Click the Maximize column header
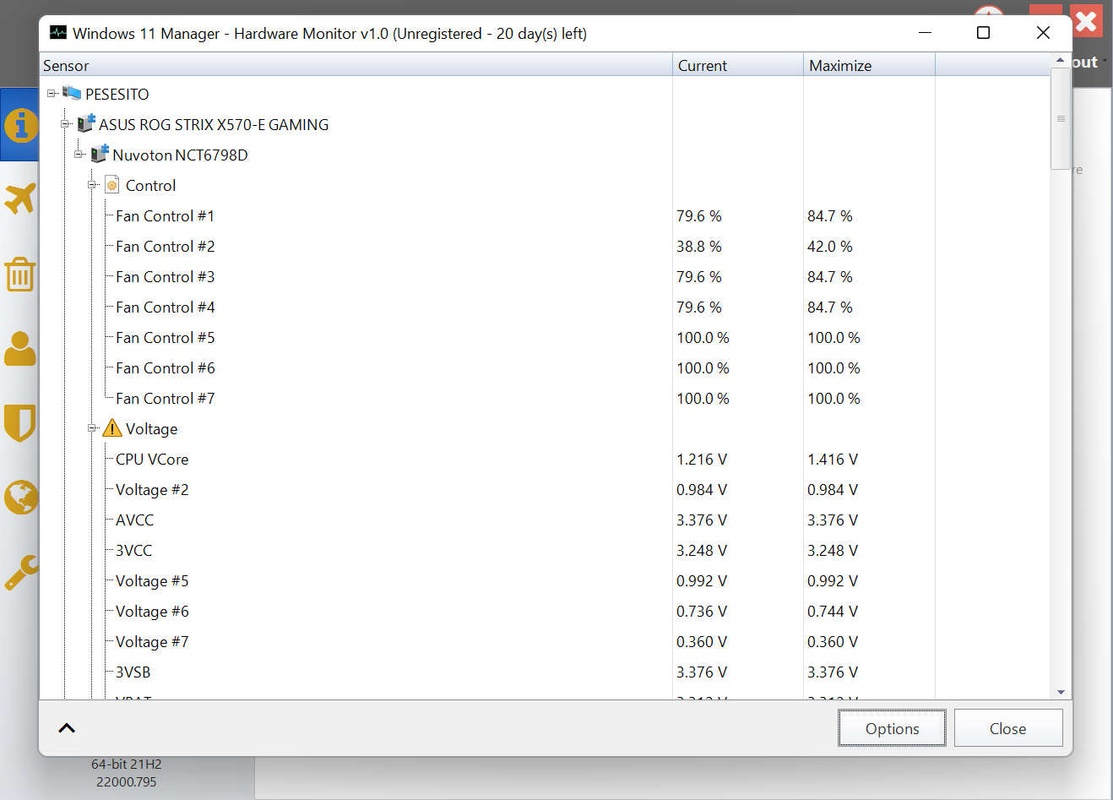Image resolution: width=1113 pixels, height=800 pixels. (x=869, y=65)
